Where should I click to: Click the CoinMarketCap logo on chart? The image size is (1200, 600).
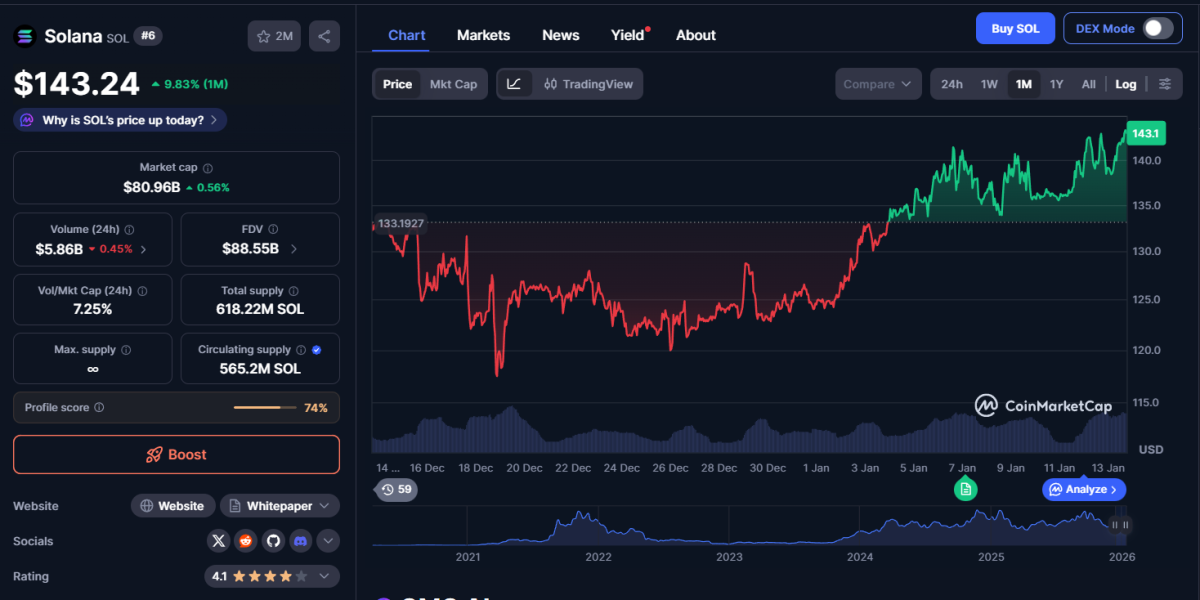coord(1043,405)
